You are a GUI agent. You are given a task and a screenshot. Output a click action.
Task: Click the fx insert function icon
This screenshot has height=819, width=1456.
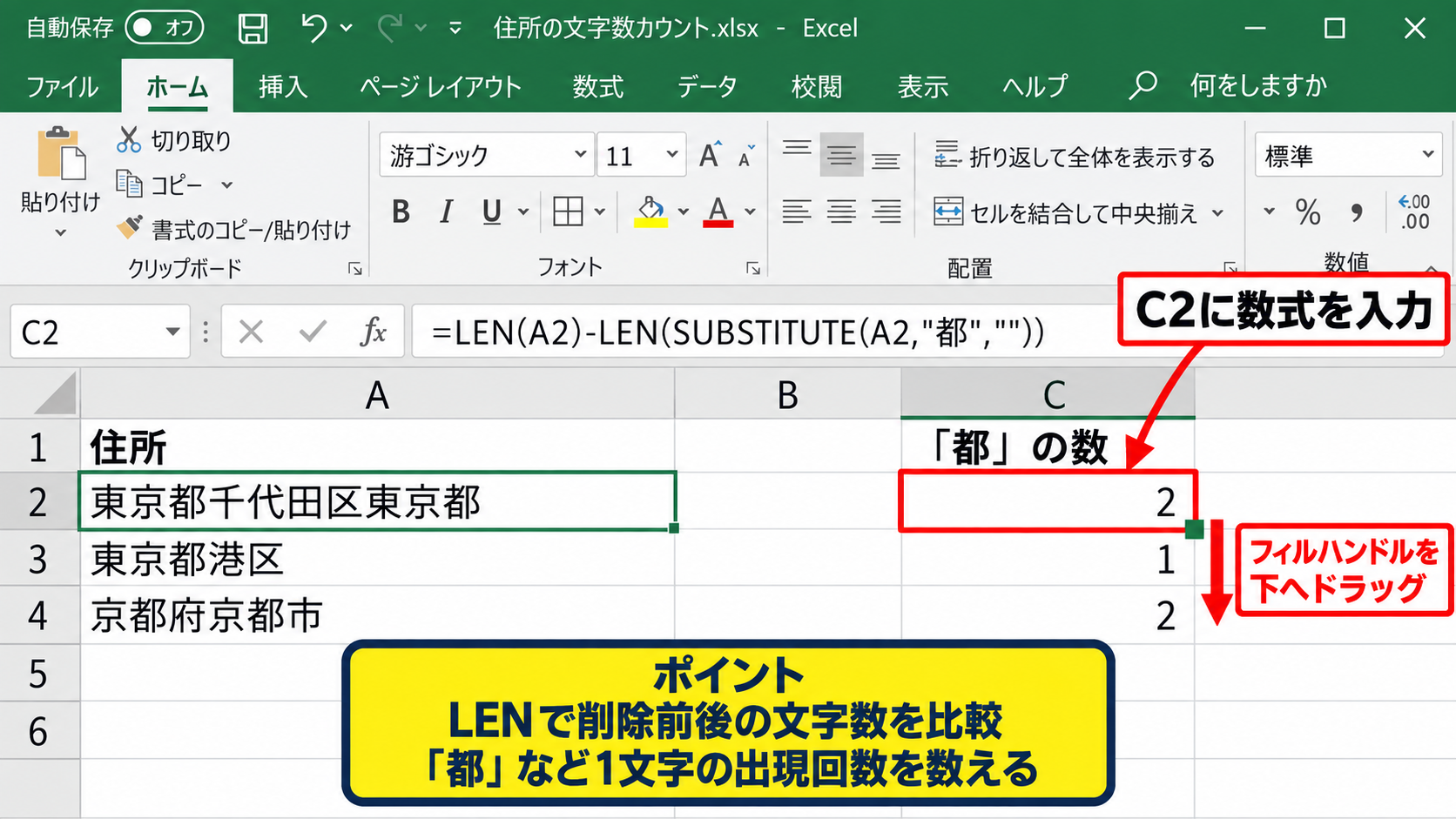coord(374,332)
